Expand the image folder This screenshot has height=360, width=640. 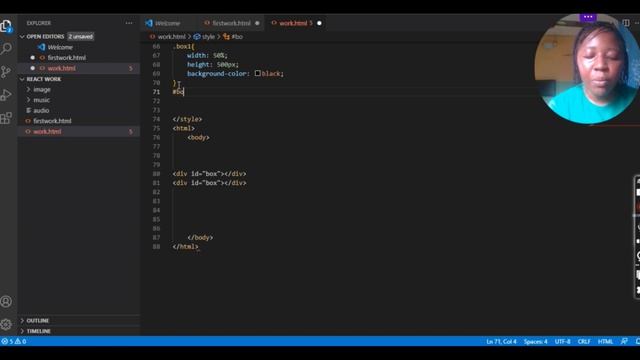tap(29, 89)
